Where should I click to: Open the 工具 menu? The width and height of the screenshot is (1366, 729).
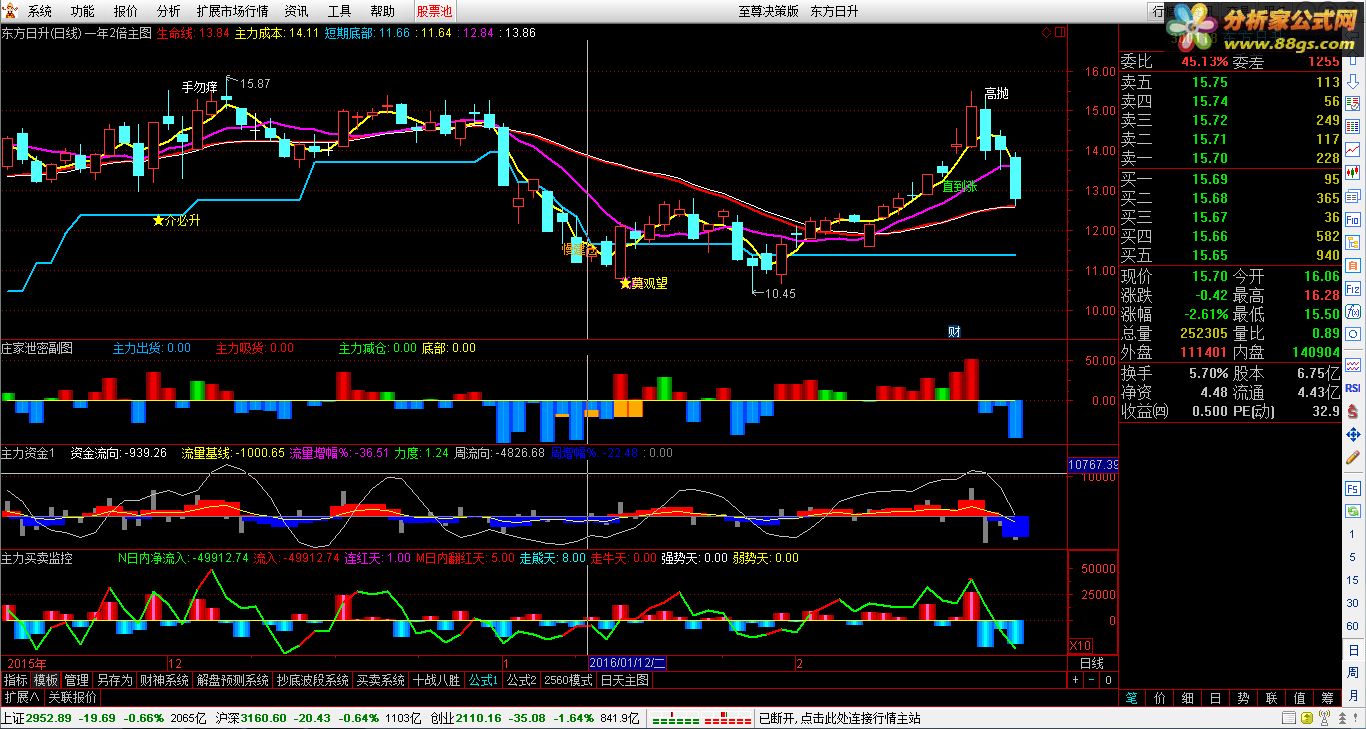pyautogui.click(x=340, y=11)
